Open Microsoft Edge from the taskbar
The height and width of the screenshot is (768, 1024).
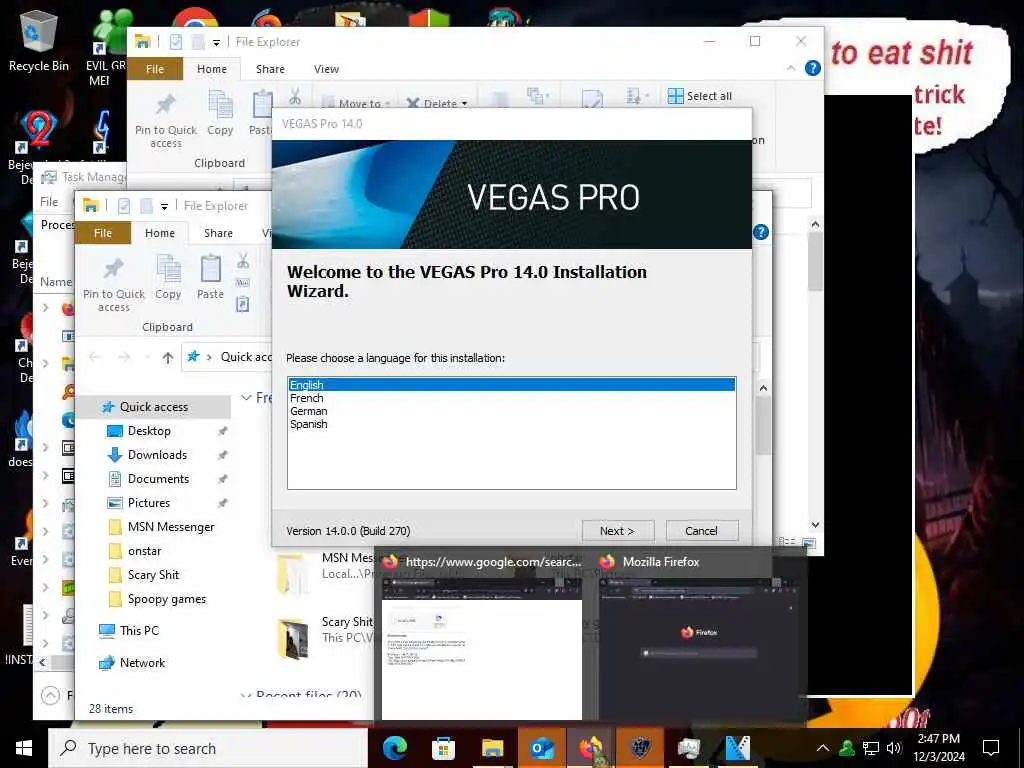coord(394,748)
